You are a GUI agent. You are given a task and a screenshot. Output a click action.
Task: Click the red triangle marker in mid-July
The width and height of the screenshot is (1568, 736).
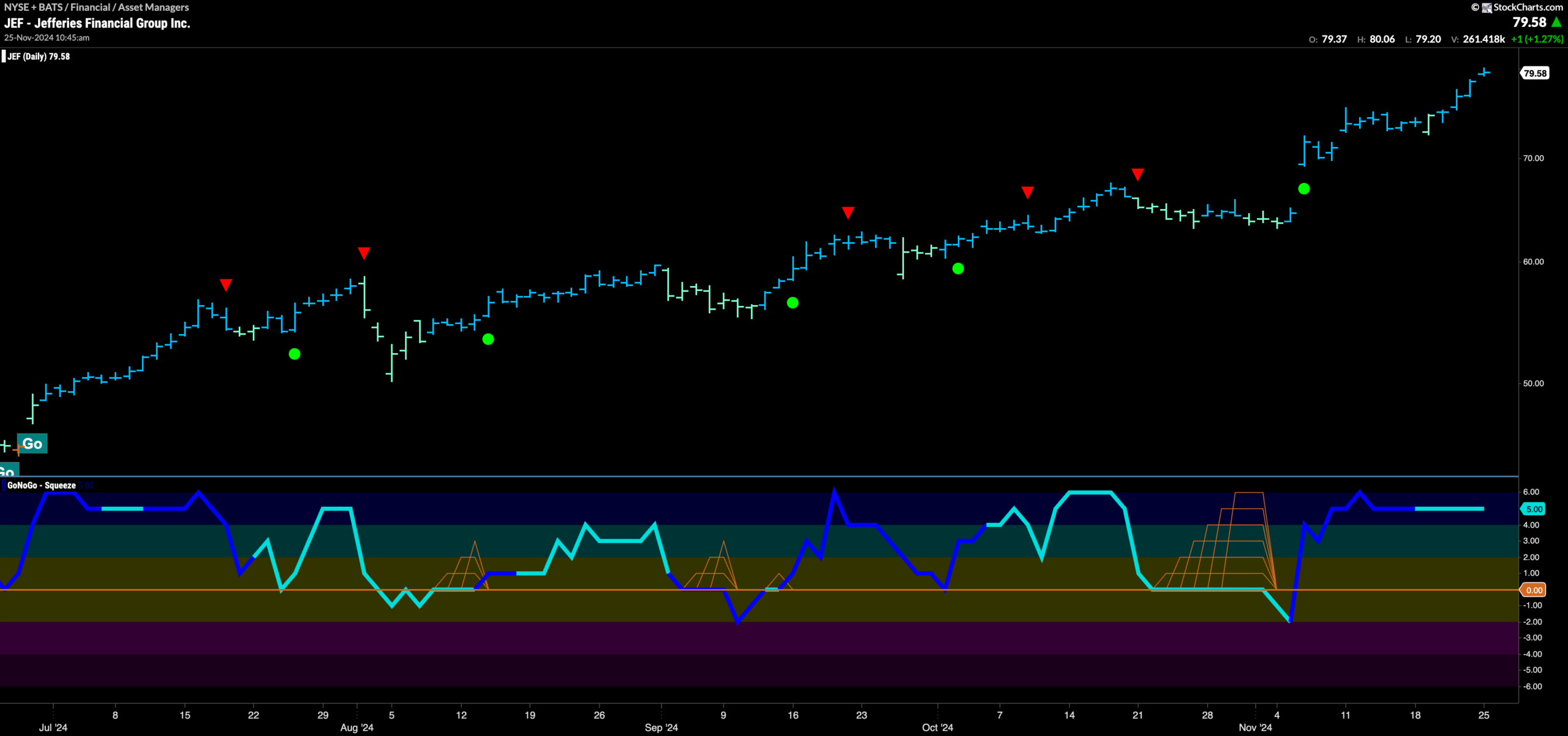click(x=225, y=285)
